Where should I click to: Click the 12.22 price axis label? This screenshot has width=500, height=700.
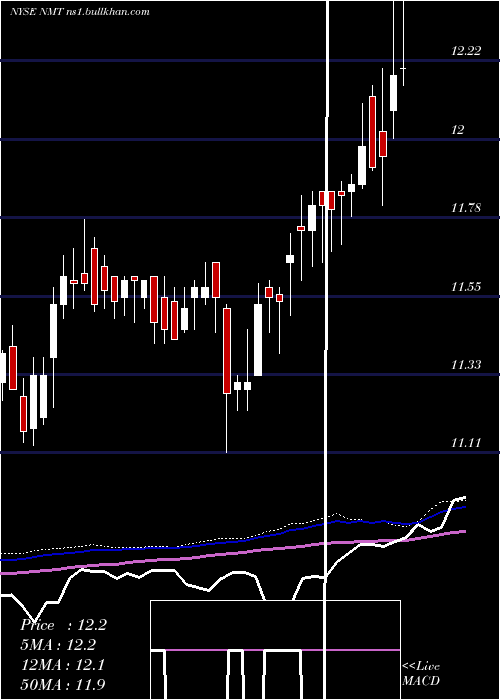coord(466,51)
